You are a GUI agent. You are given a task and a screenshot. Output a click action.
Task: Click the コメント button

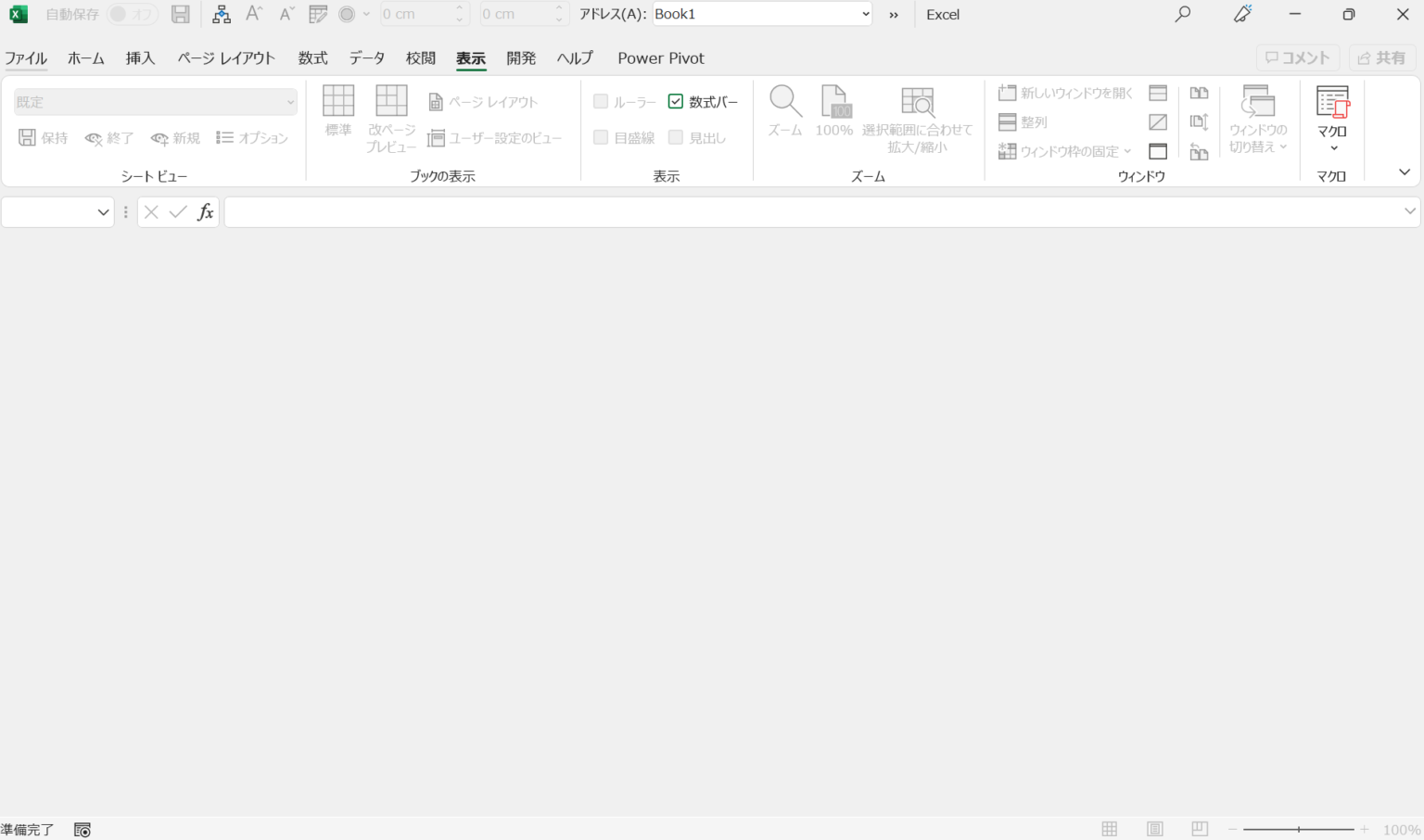1298,57
